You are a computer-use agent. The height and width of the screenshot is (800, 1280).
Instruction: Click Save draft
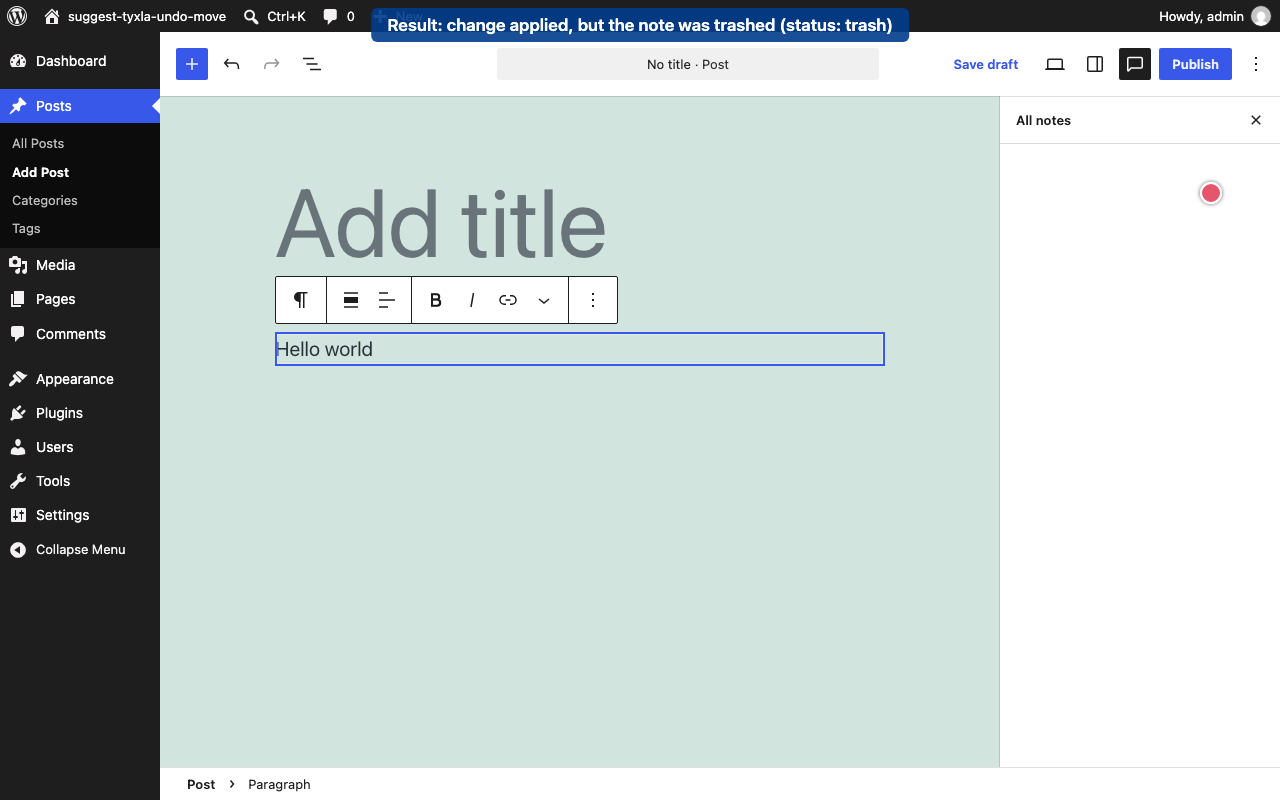pyautogui.click(x=985, y=64)
